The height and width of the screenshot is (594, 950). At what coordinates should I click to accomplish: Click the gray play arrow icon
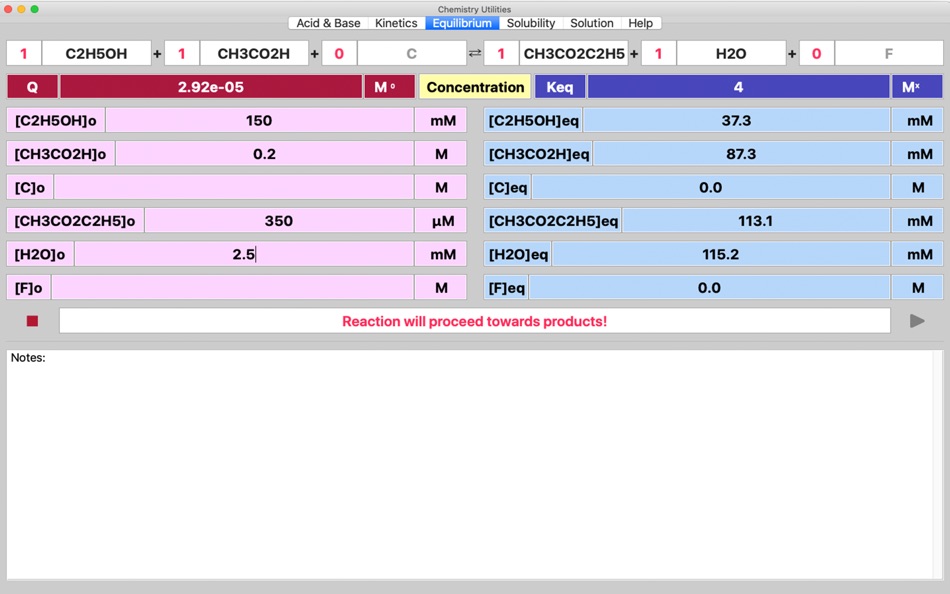[917, 321]
